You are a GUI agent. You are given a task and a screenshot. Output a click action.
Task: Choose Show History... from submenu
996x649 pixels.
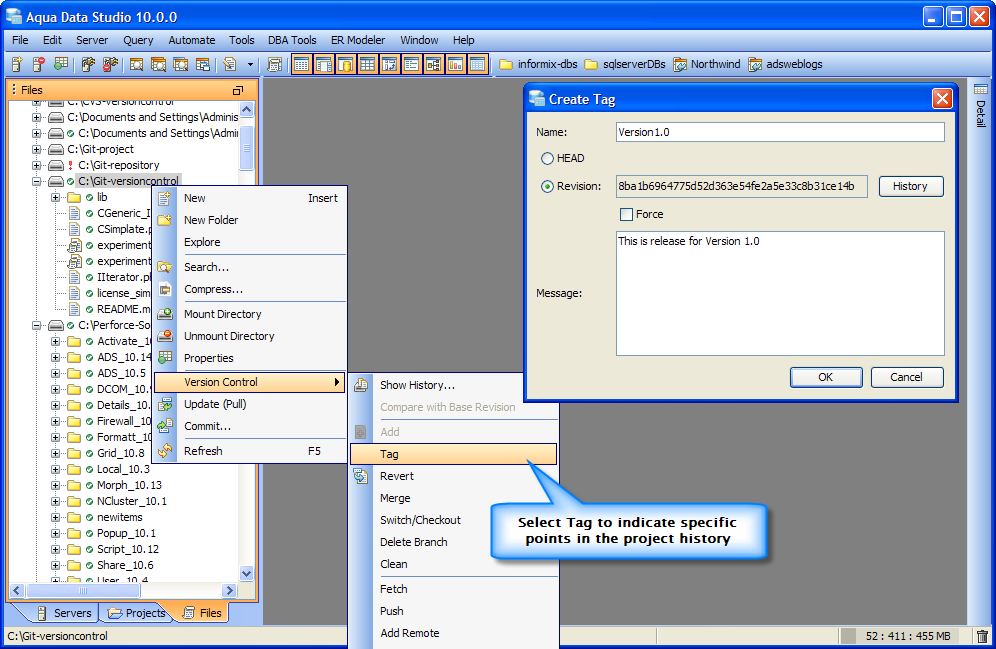[x=454, y=385]
